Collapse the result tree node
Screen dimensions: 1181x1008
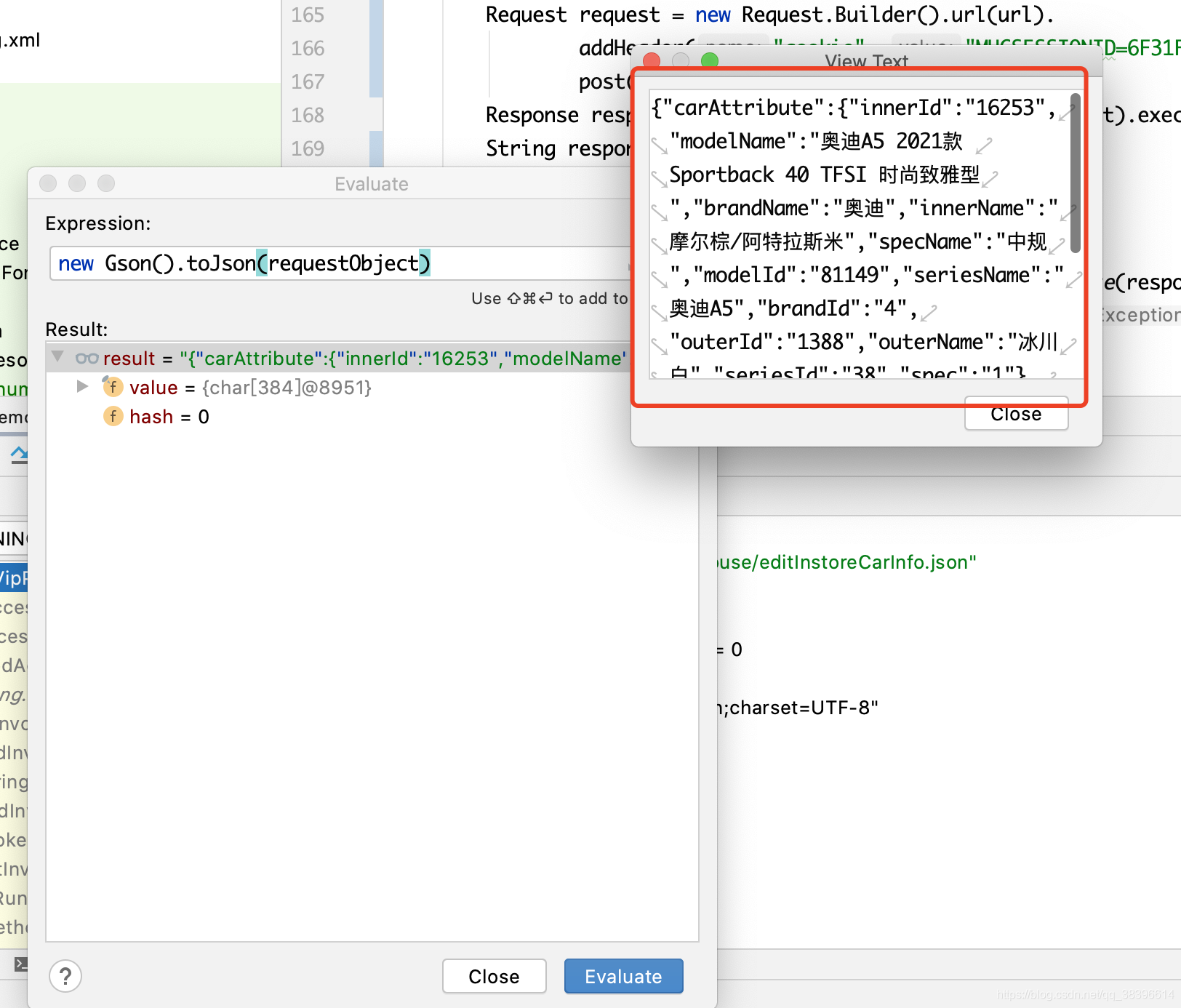pos(58,357)
